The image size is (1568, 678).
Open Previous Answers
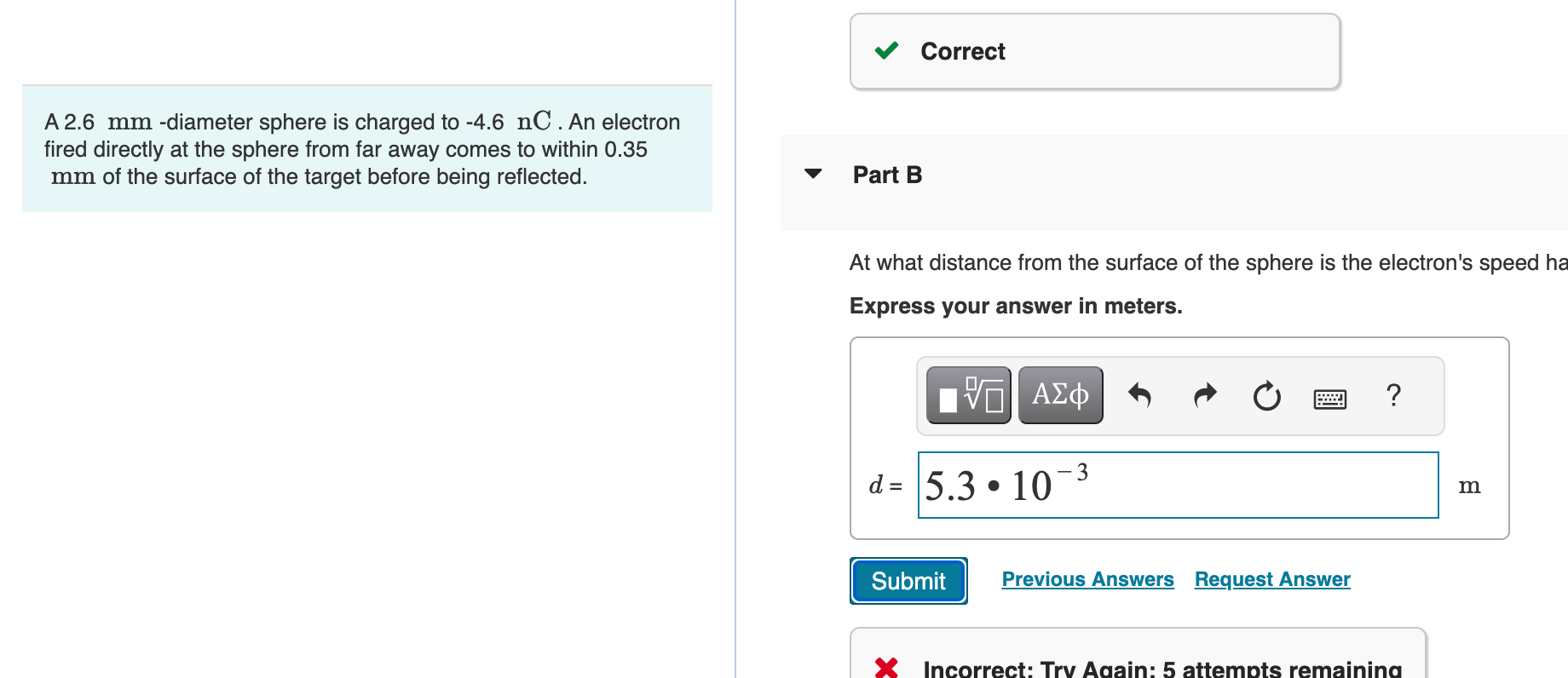[1087, 579]
